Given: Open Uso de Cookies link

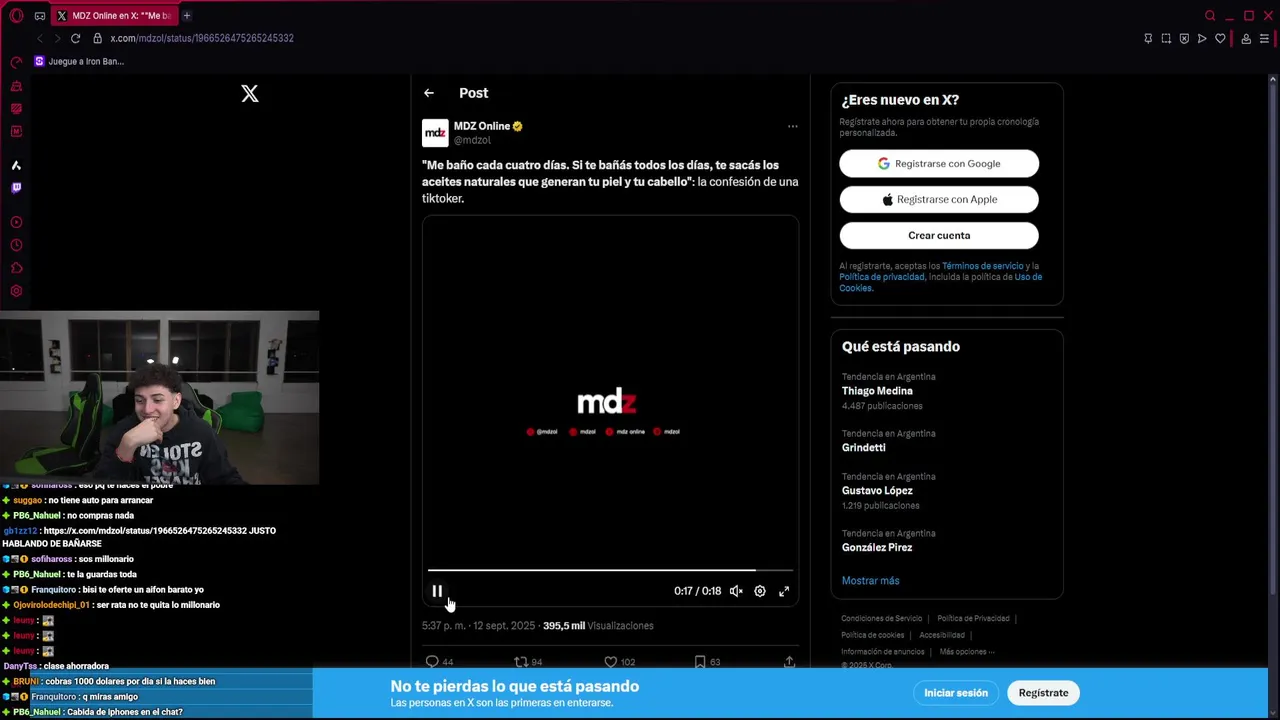Looking at the screenshot, I should [x=940, y=282].
